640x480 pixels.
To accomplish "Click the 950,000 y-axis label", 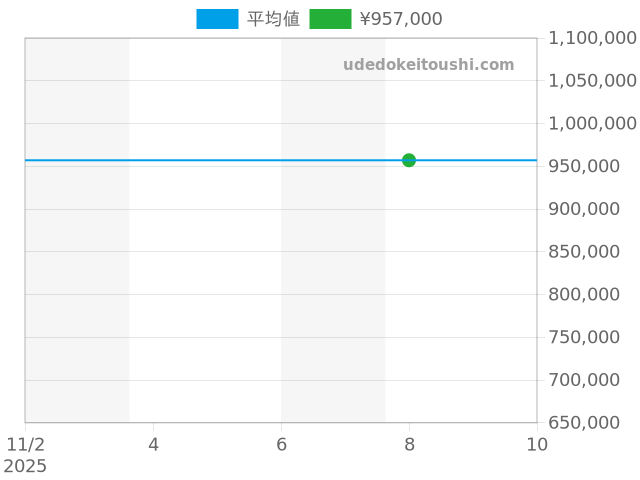I will point(592,166).
